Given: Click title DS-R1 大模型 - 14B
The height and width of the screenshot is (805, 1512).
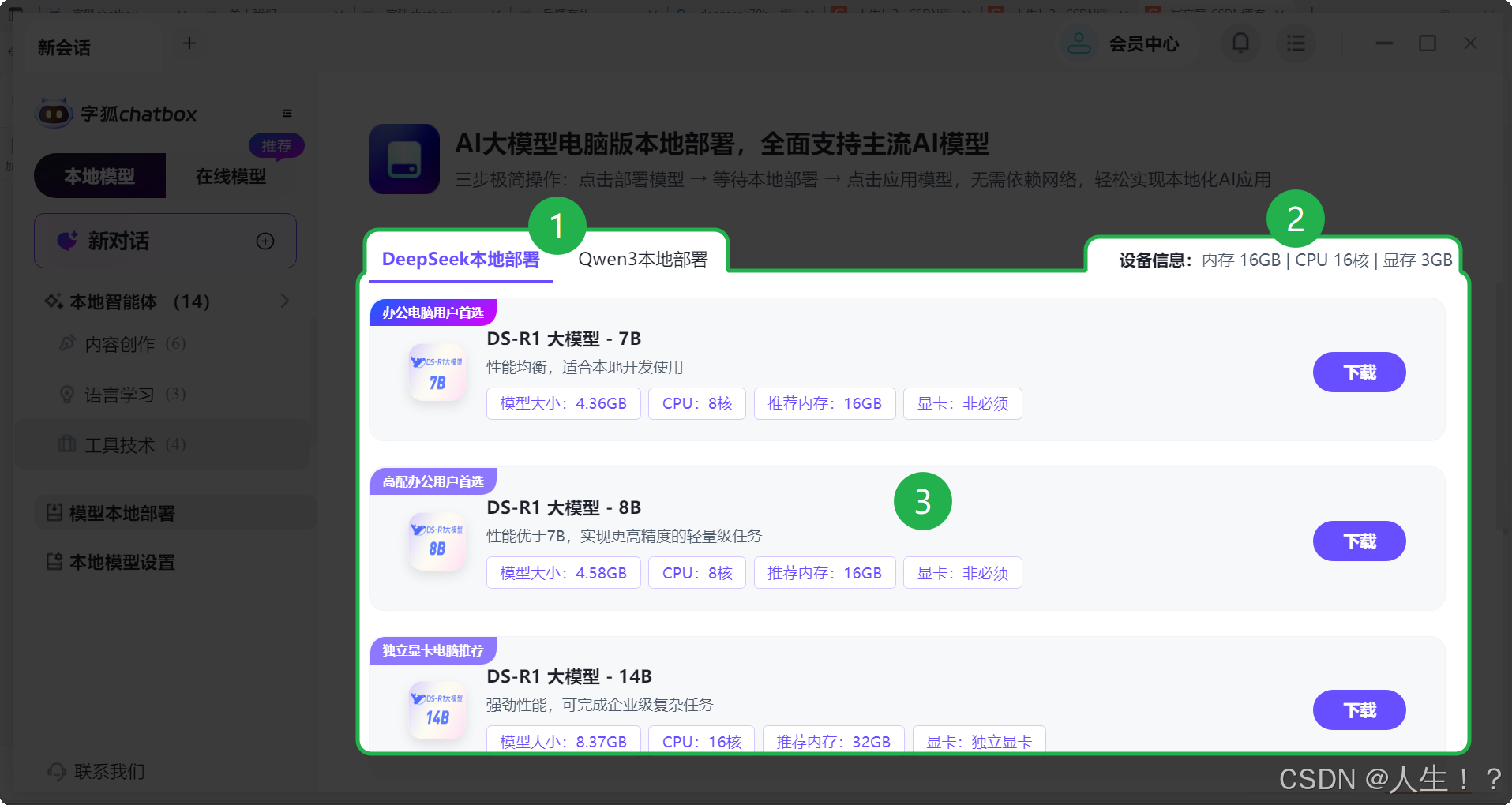Looking at the screenshot, I should [568, 676].
